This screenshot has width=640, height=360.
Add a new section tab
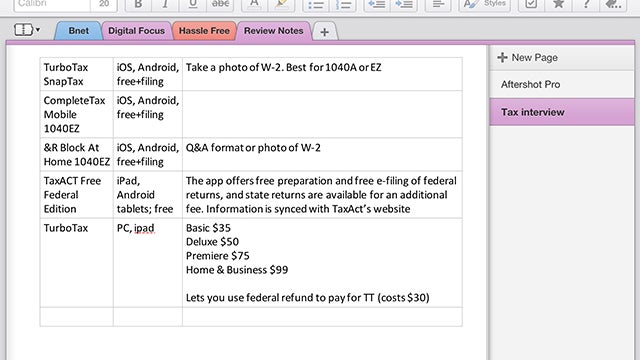tap(324, 32)
